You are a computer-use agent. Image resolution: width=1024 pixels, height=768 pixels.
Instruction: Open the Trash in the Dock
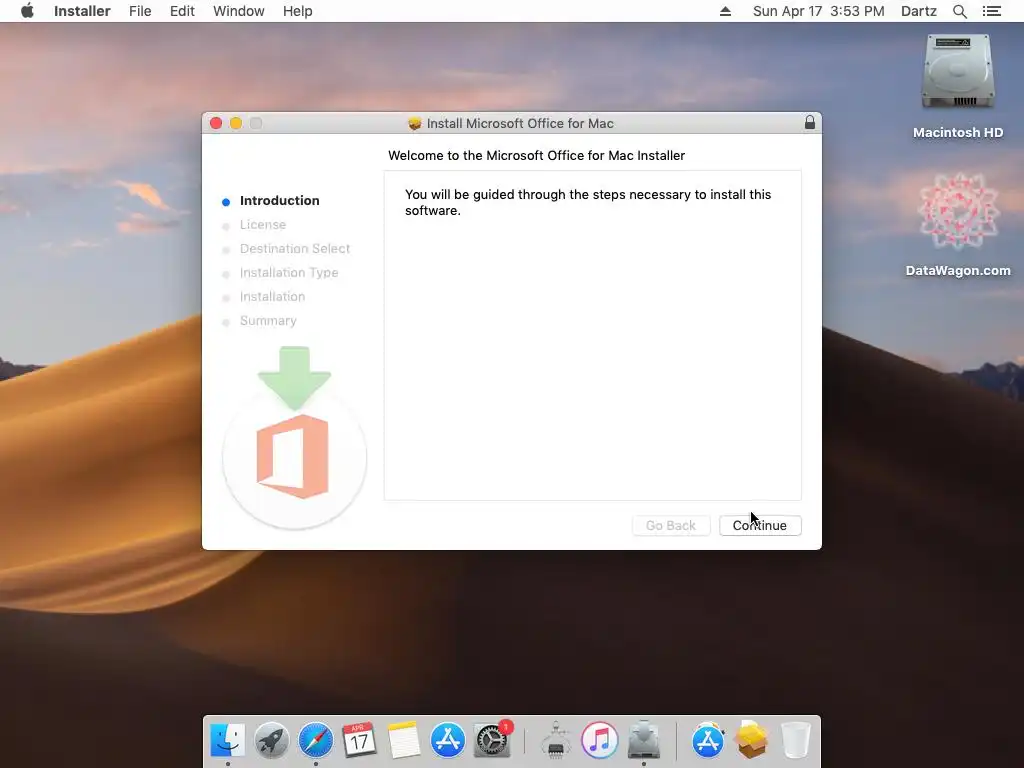pos(796,740)
